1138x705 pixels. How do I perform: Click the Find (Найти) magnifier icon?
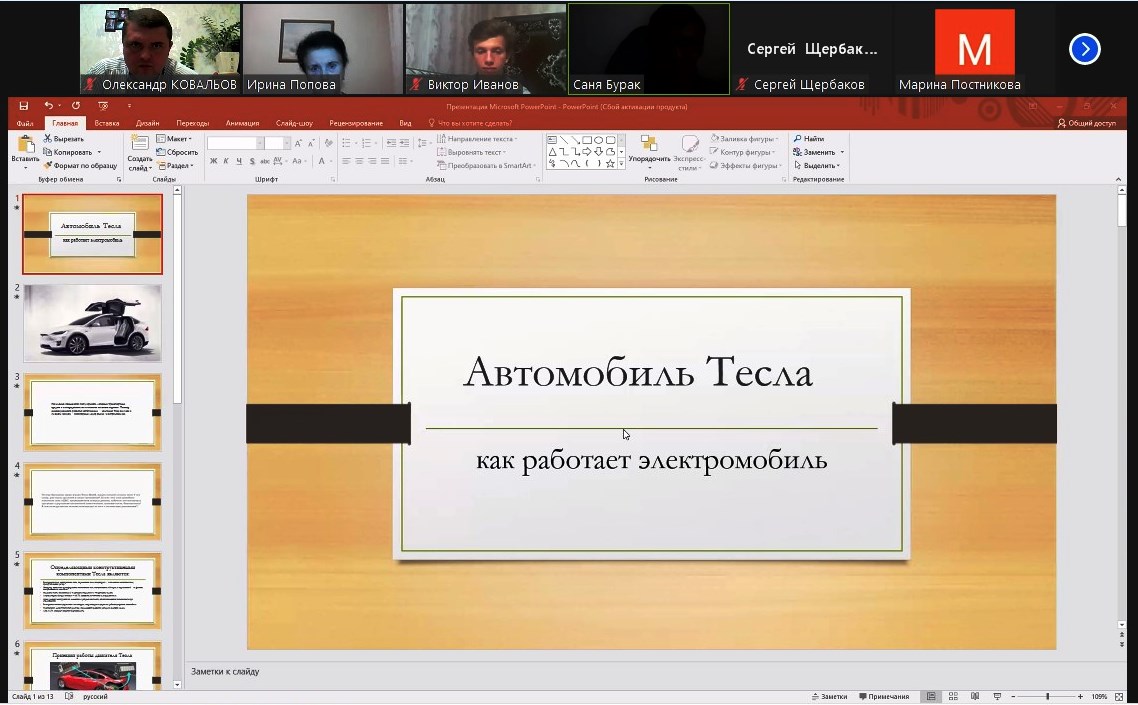[x=798, y=139]
